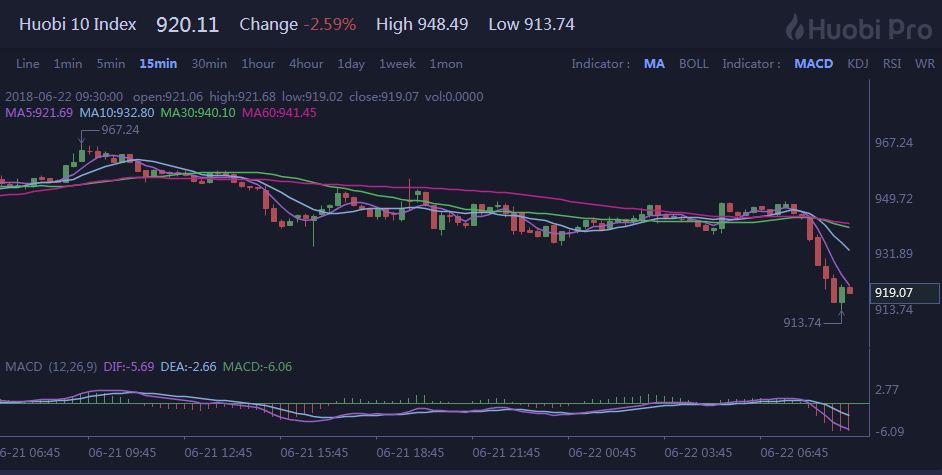Viewport: 942px width, 475px height.
Task: Toggle the MACD sub-indicator
Action: click(x=814, y=64)
